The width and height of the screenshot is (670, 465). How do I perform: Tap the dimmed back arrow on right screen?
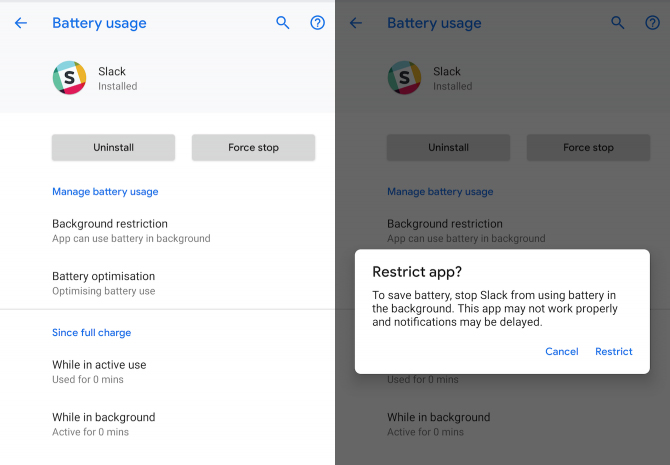point(356,23)
